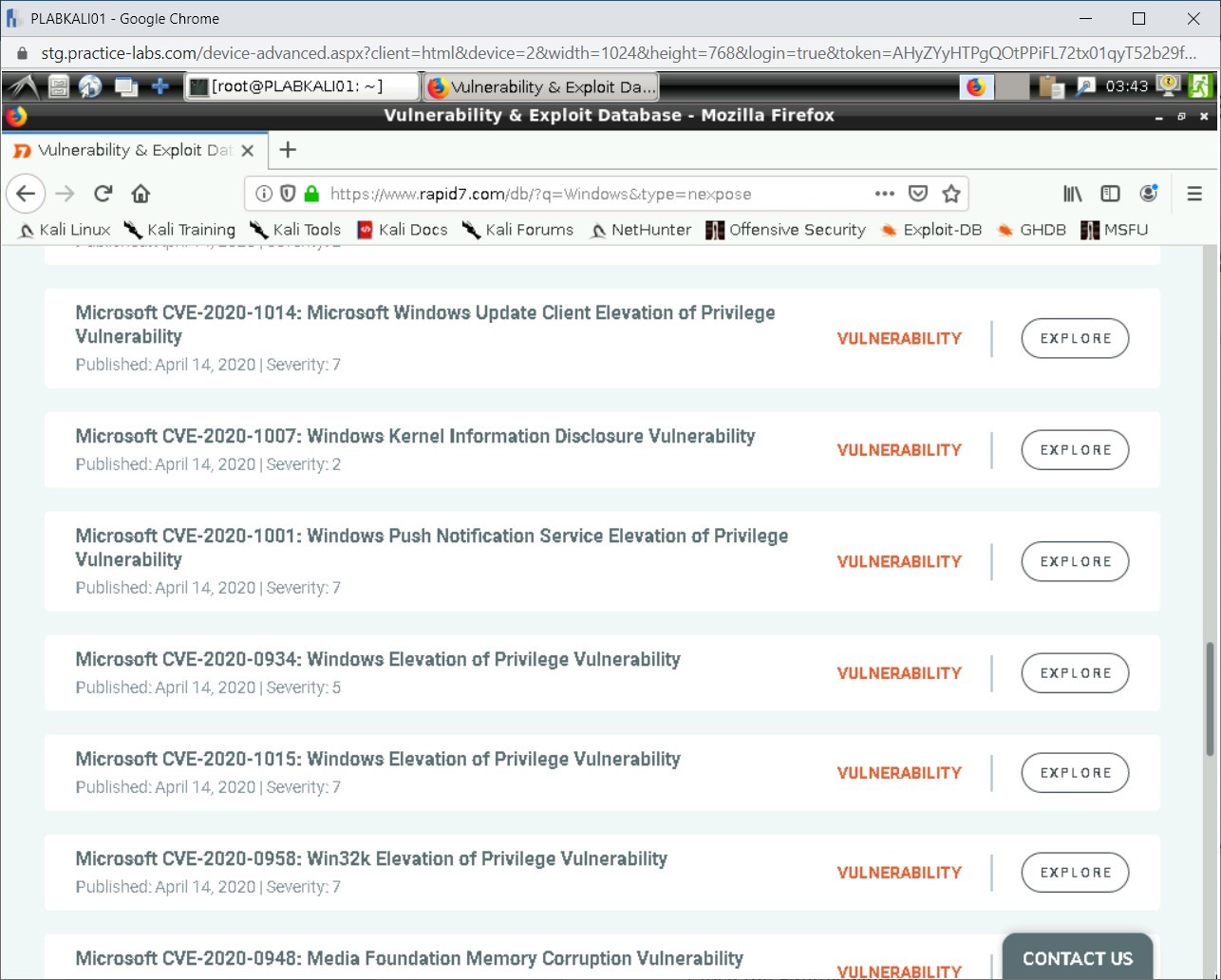1221x980 pixels.
Task: Bookmark this page with the star icon
Action: coord(951,193)
